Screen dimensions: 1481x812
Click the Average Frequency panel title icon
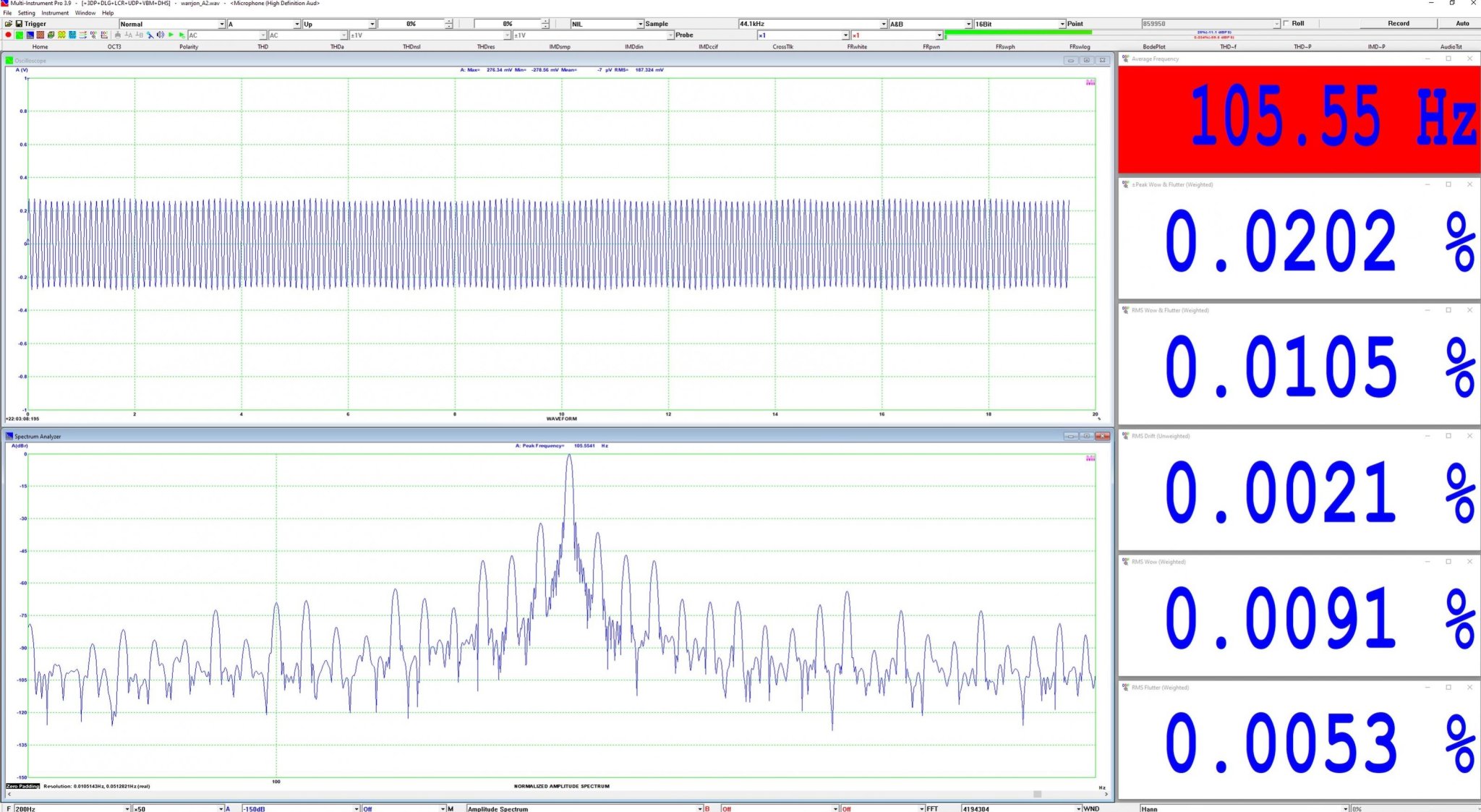(x=1125, y=59)
